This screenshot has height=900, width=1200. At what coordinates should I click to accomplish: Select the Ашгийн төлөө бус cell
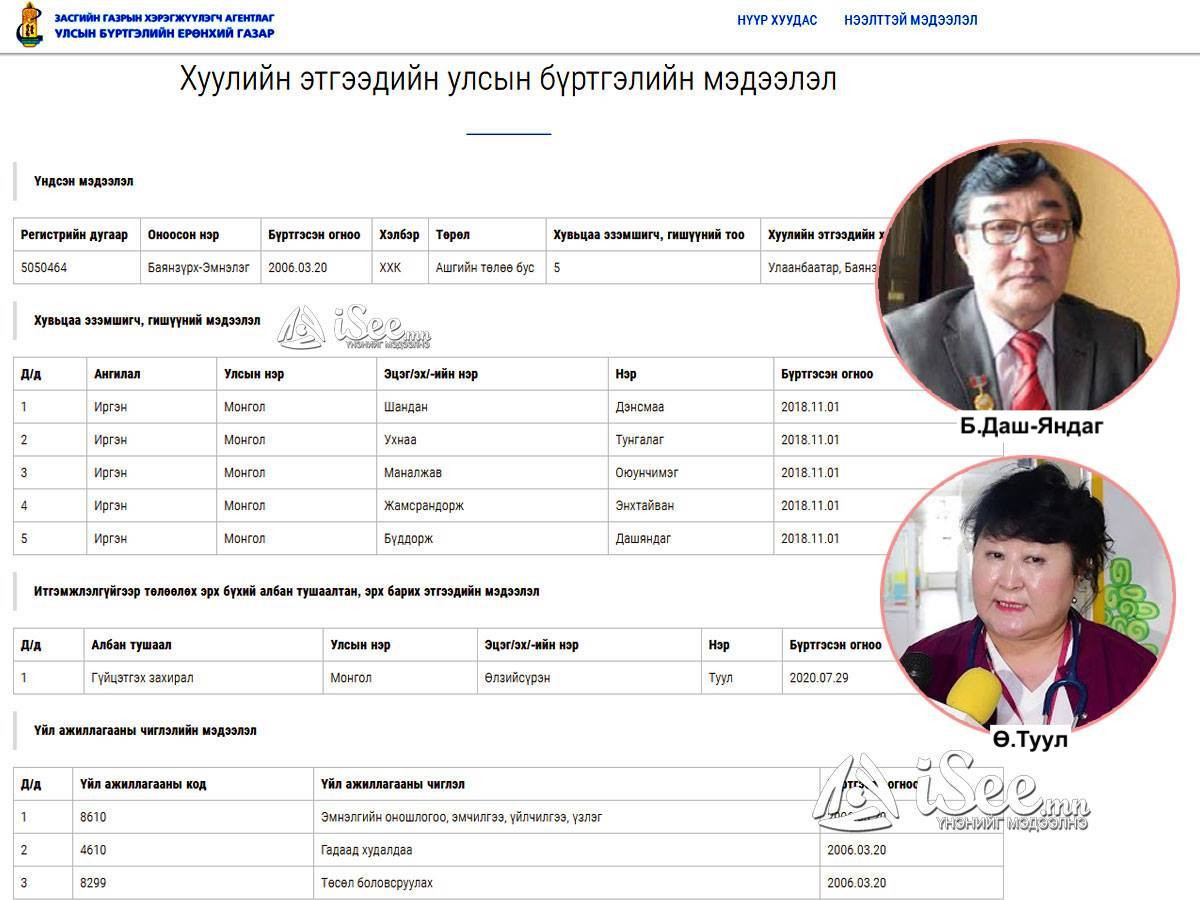click(x=486, y=268)
